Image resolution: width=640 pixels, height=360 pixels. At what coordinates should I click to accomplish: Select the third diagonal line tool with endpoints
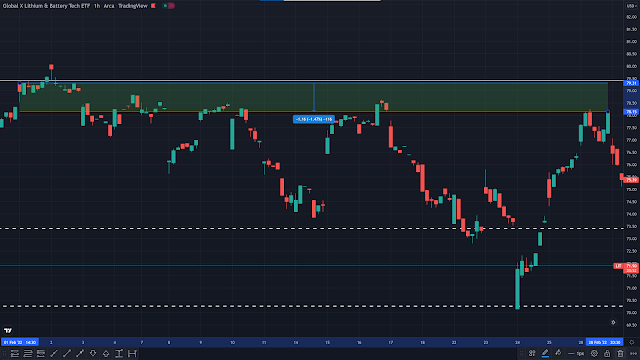click(80, 353)
